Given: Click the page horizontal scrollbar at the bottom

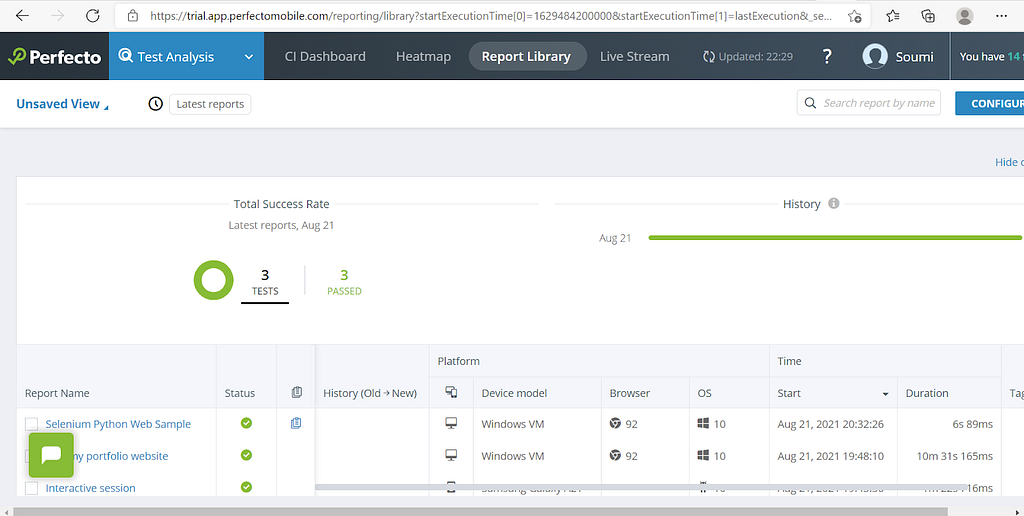Looking at the screenshot, I should click(480, 511).
